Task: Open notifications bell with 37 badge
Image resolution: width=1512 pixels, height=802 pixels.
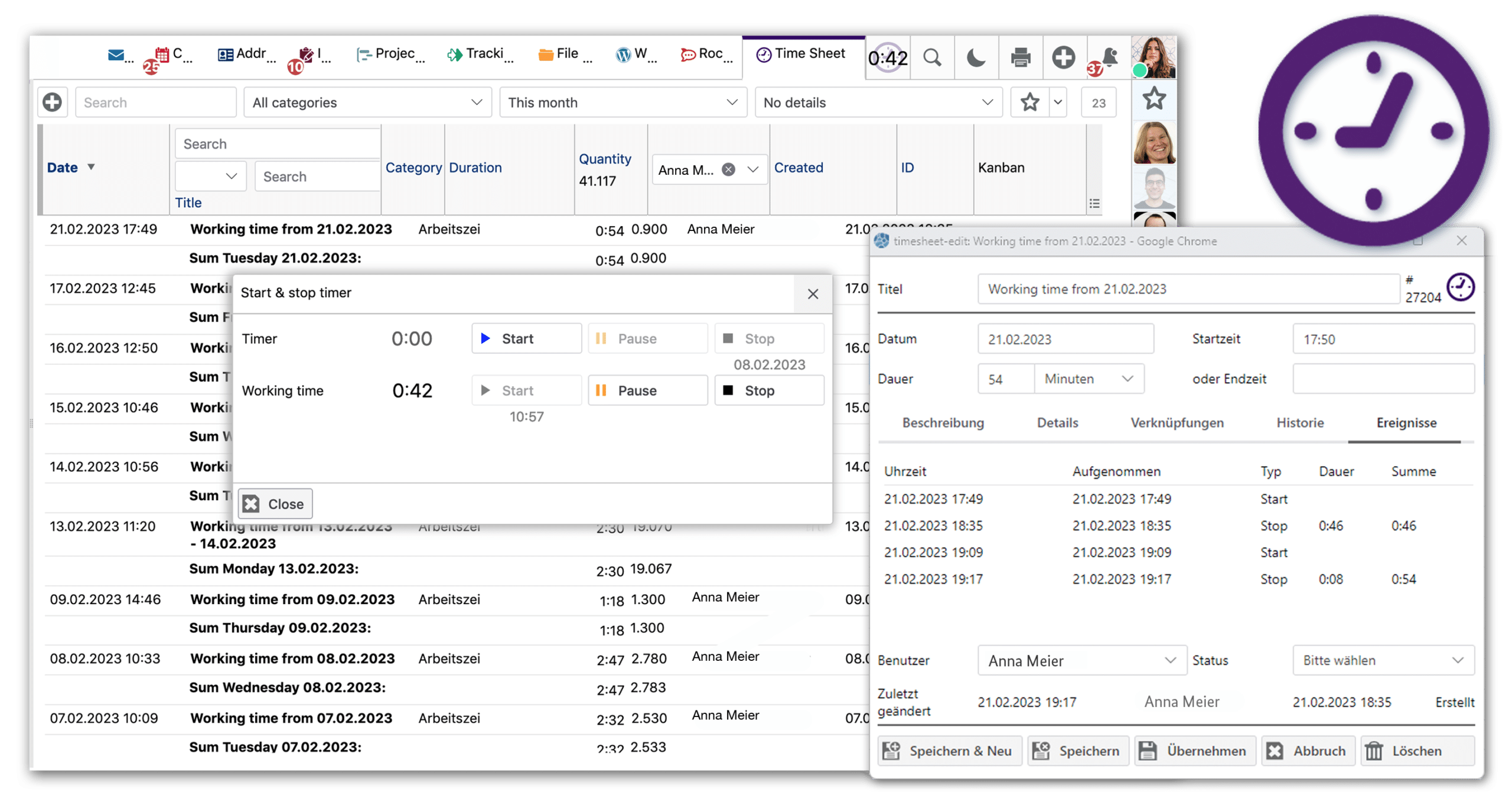Action: (1109, 58)
